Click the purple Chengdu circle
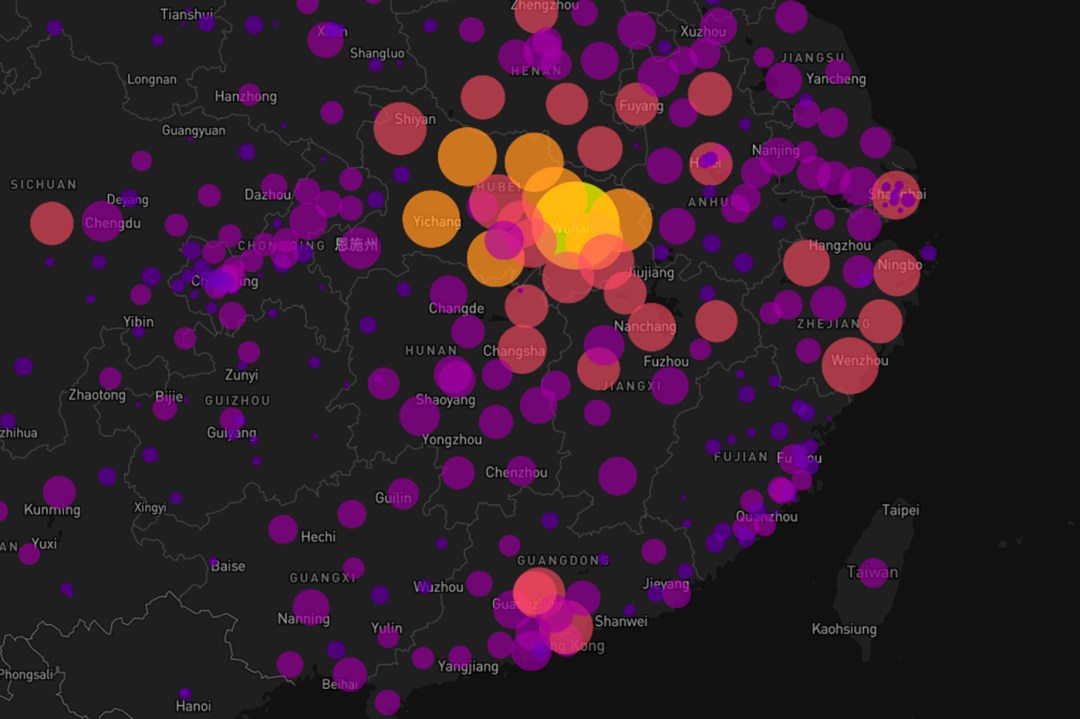Viewport: 1080px width, 719px height. tap(103, 221)
